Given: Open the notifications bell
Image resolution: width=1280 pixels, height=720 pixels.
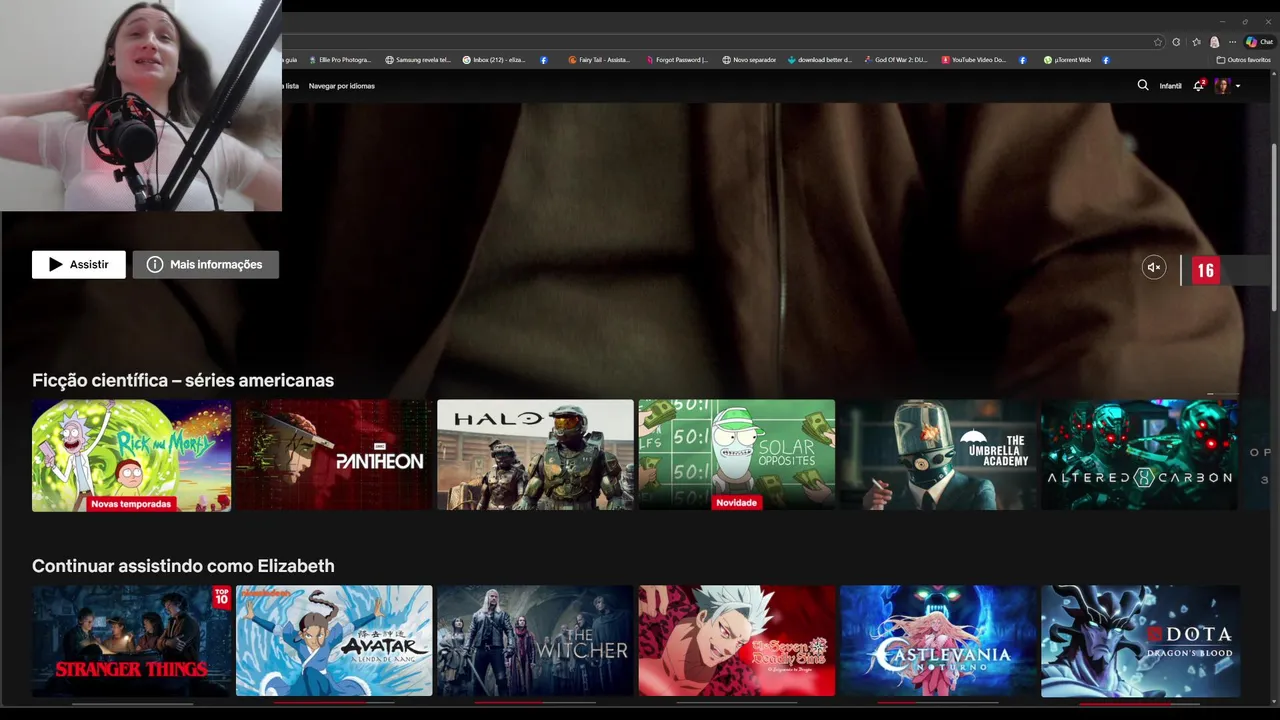Looking at the screenshot, I should point(1198,86).
